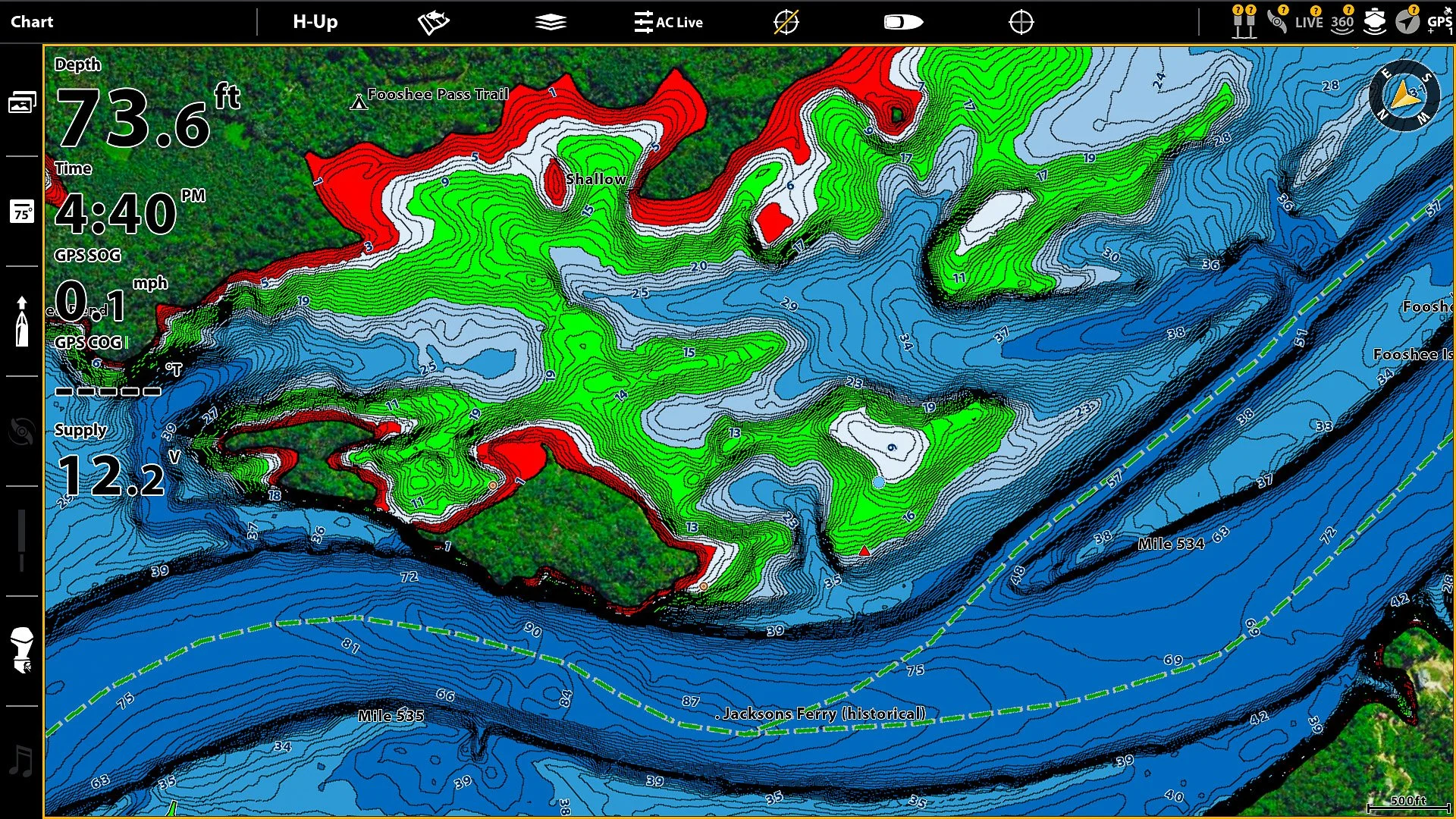
Task: Click the LIVE sonar status indicator
Action: [x=1309, y=20]
